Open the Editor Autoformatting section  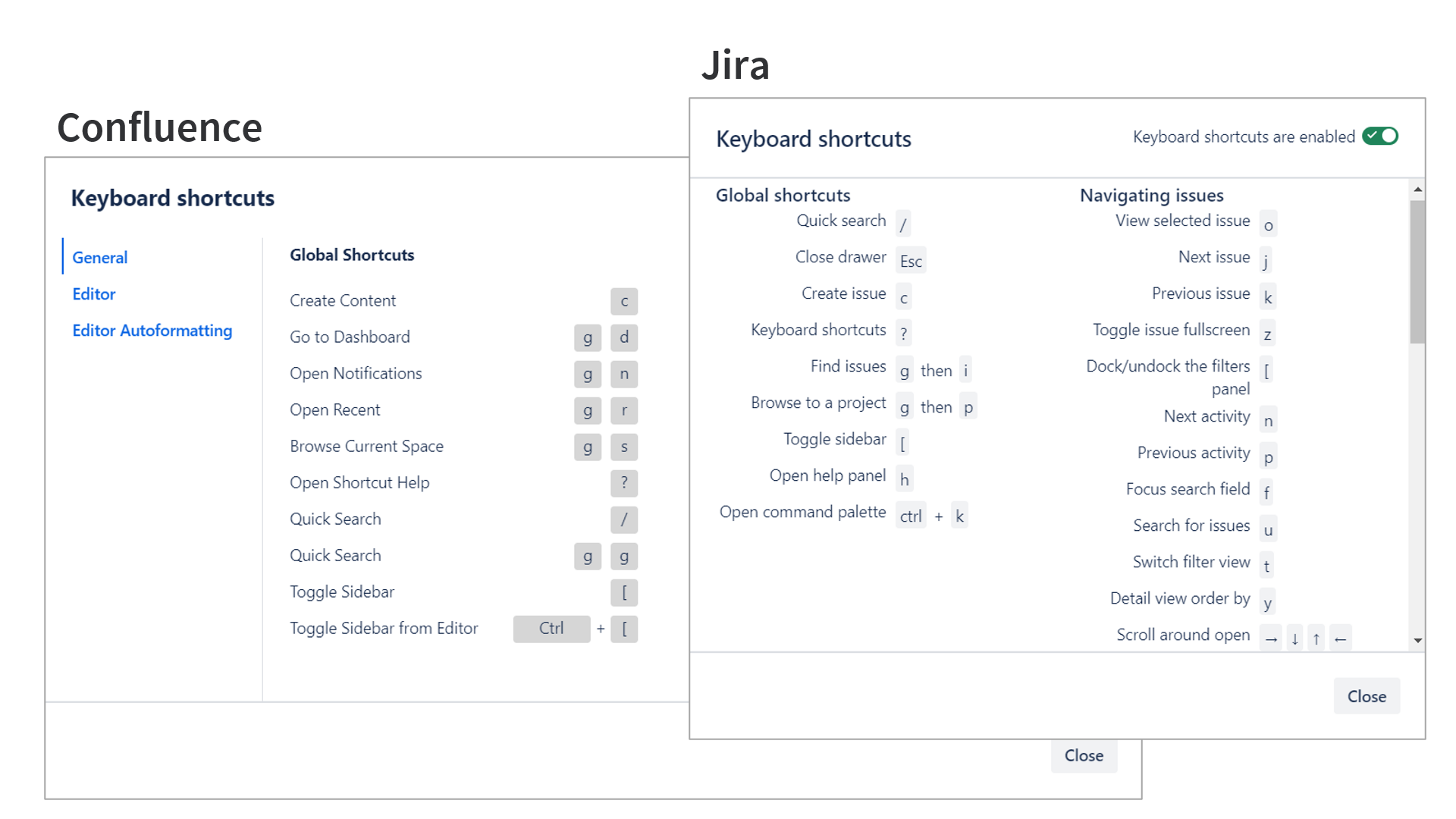(x=152, y=331)
